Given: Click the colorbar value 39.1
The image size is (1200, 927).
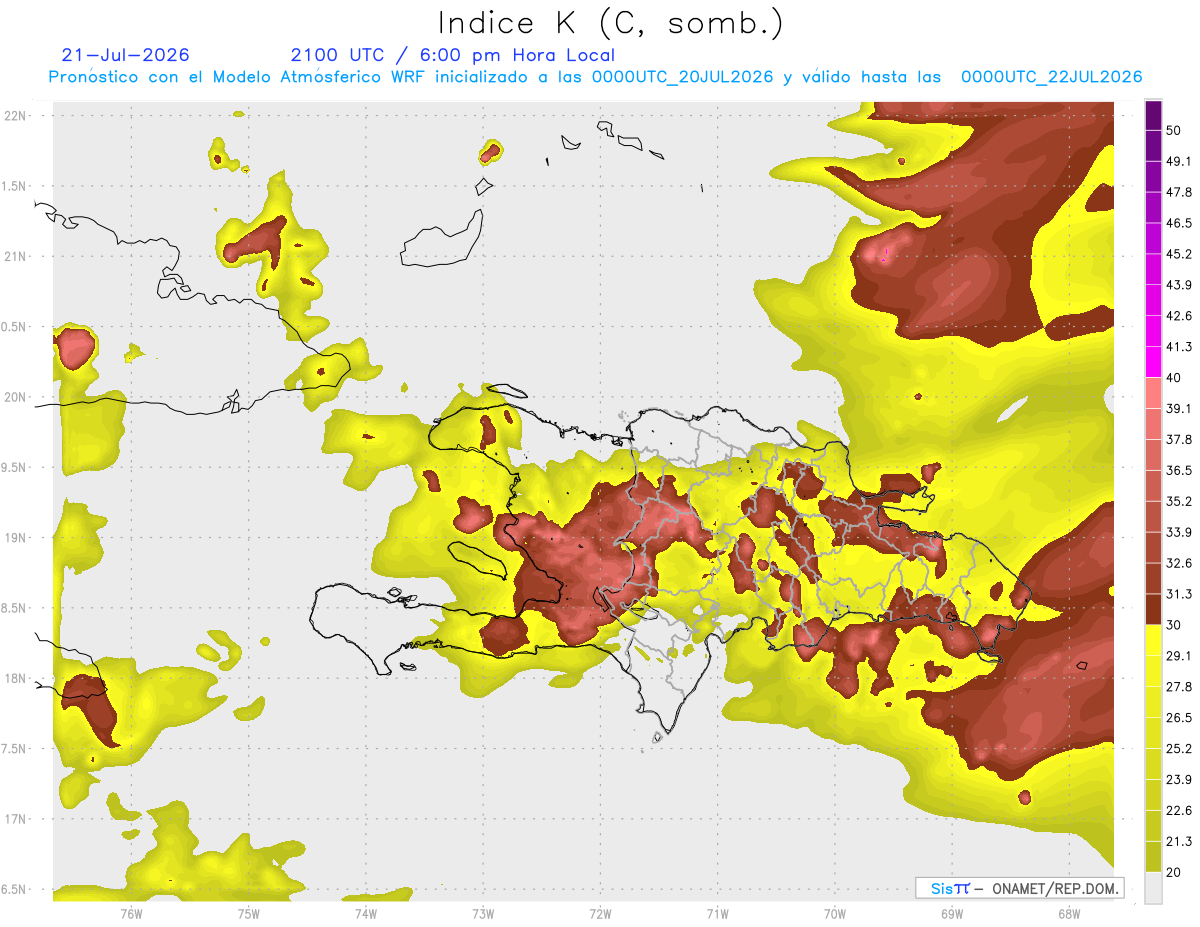Looking at the screenshot, I should (1179, 409).
